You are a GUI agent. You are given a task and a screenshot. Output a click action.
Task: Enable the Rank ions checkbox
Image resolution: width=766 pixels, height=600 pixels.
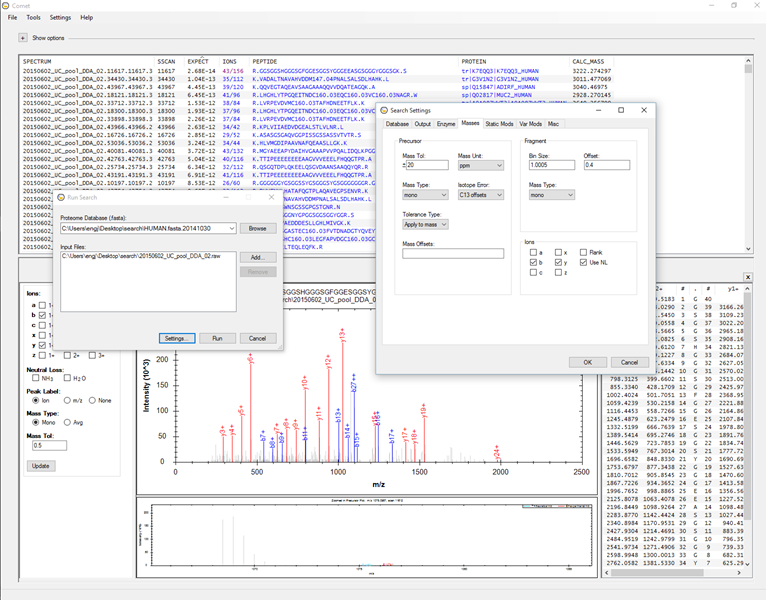click(x=582, y=252)
